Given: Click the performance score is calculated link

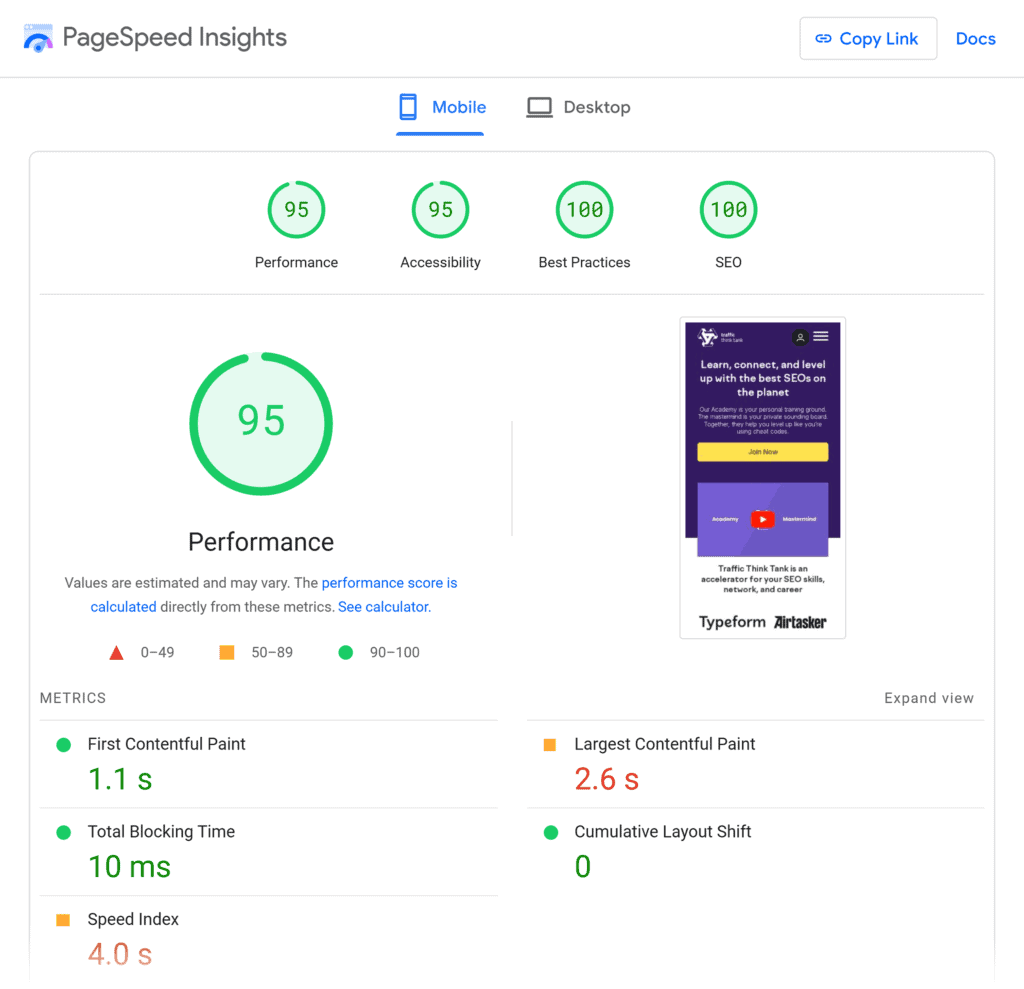Looking at the screenshot, I should [x=389, y=583].
